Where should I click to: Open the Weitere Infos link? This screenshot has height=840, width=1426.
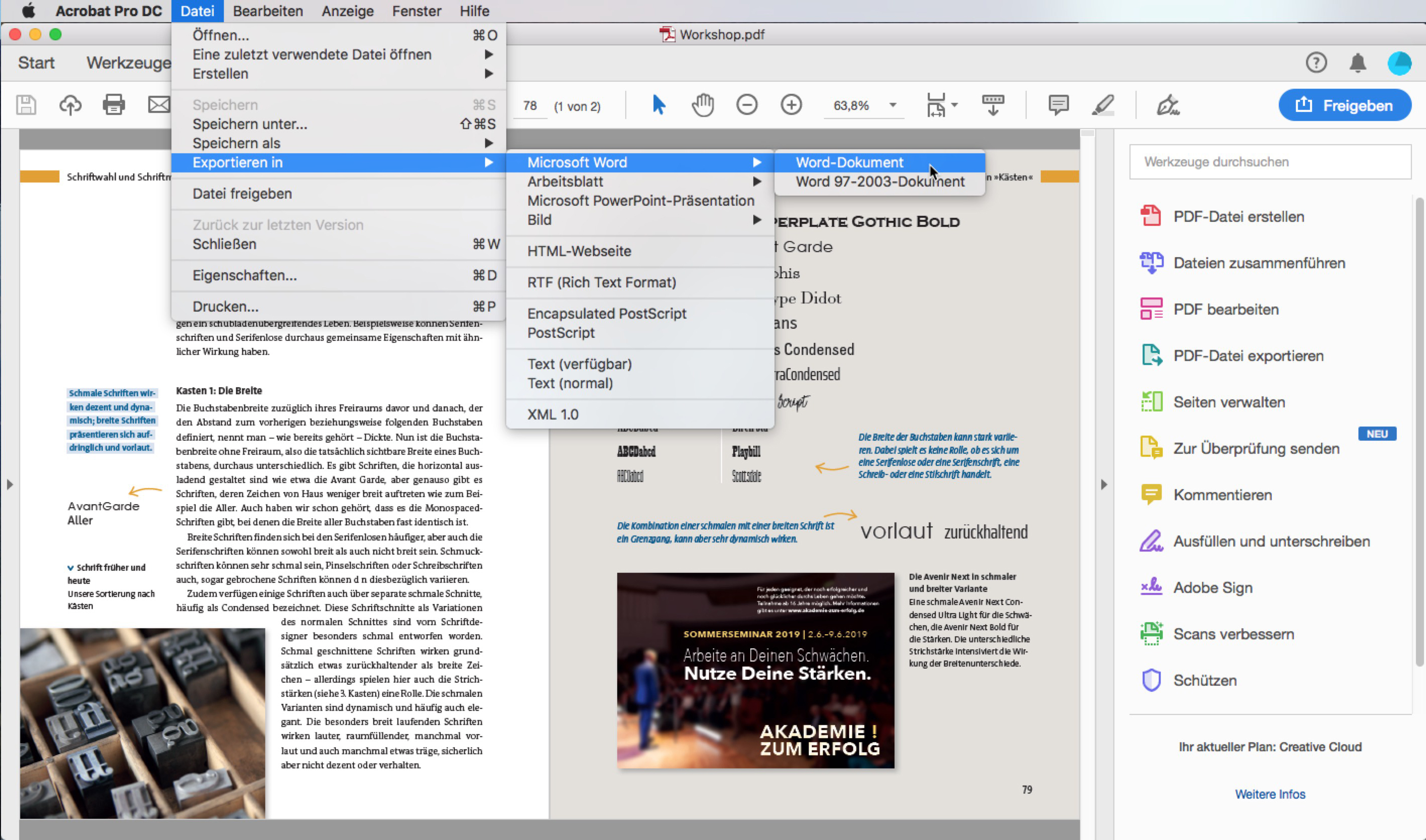click(x=1270, y=794)
